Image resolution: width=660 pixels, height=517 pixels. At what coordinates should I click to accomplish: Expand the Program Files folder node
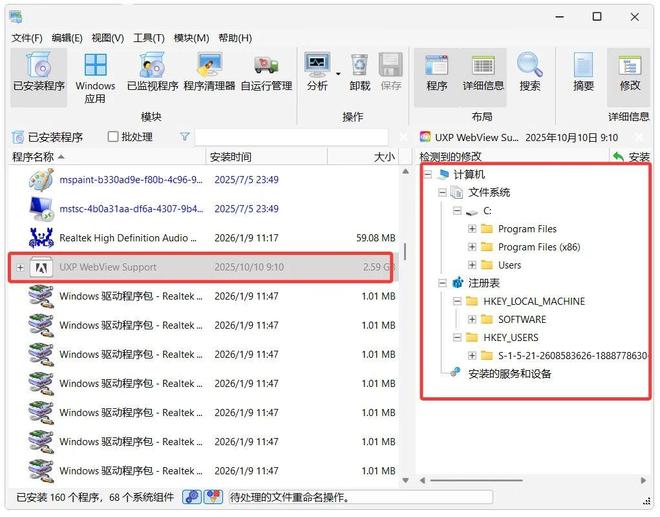coord(472,229)
